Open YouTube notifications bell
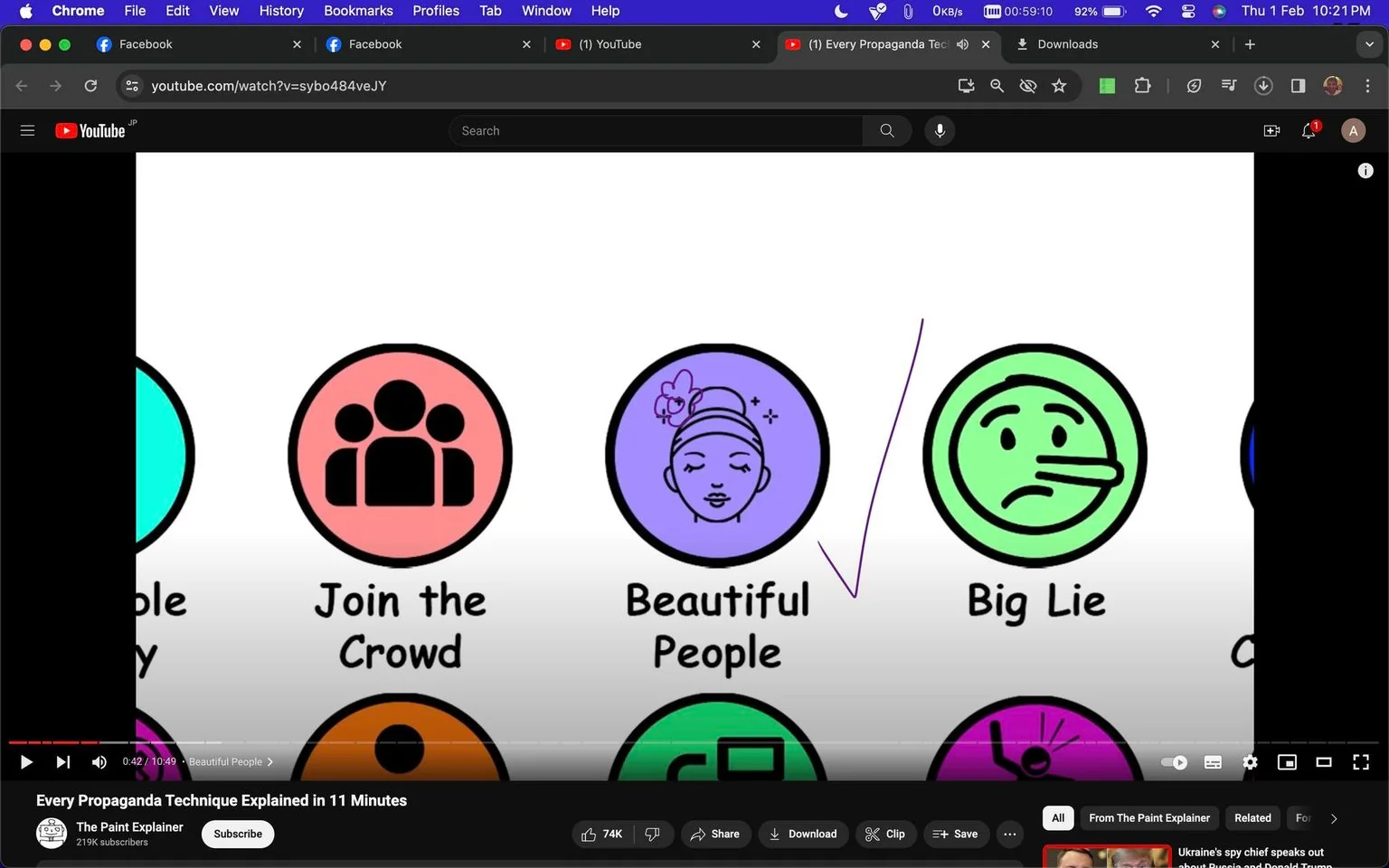Screen dimensions: 1389x868 1309,131
